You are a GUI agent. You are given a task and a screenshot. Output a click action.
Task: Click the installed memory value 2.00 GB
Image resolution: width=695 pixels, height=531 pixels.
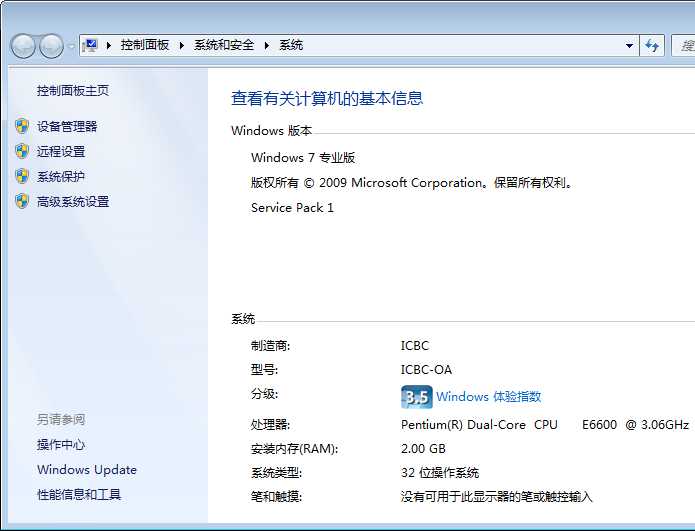423,448
